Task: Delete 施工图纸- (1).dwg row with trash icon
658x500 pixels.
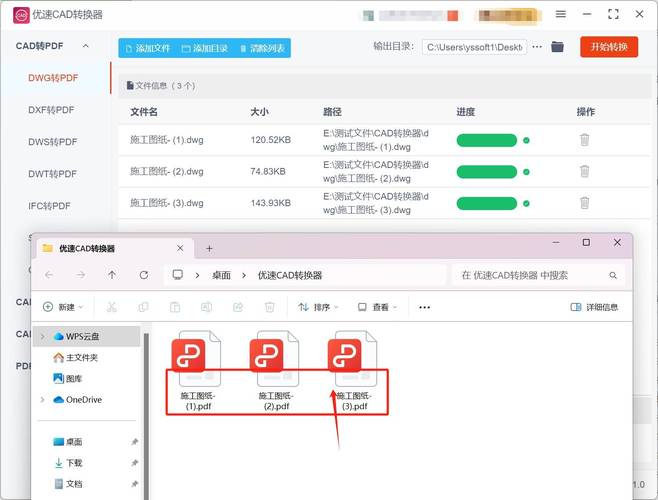Action: point(585,139)
